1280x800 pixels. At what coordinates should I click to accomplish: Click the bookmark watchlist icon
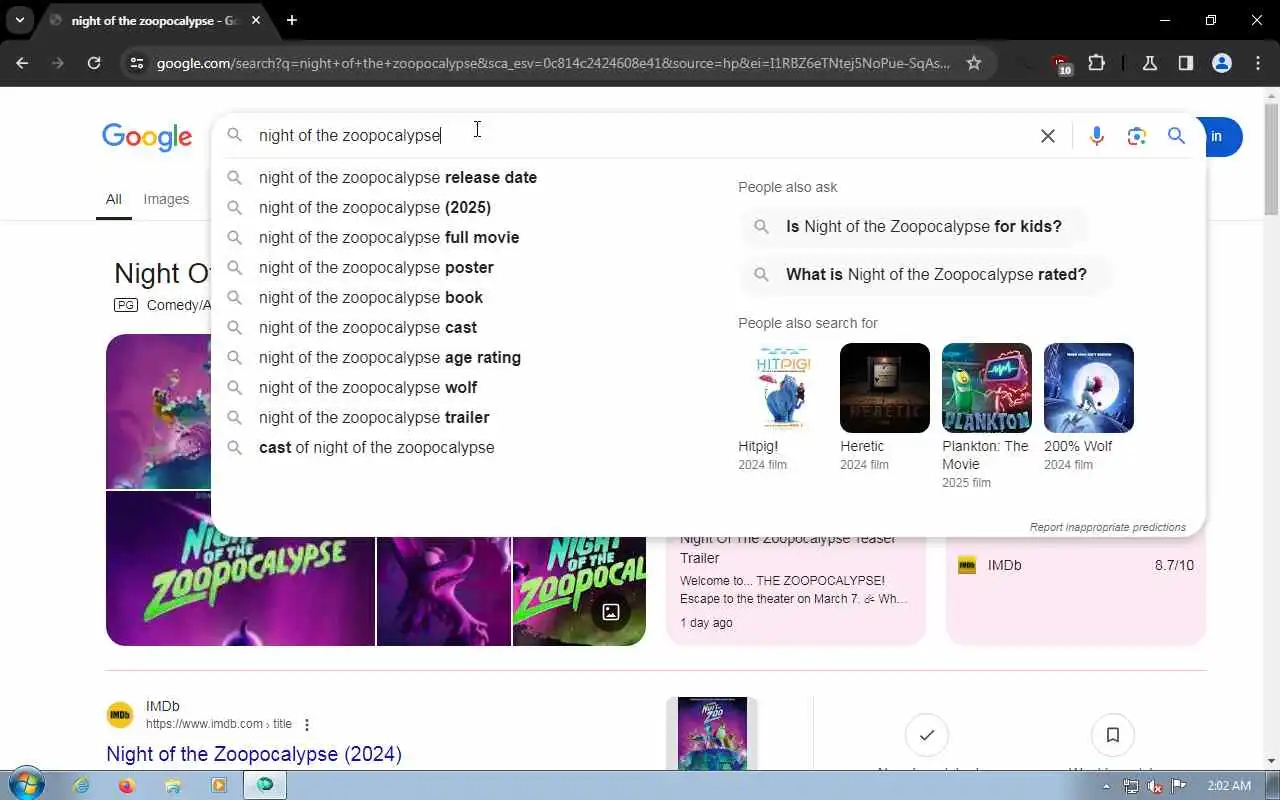[1112, 735]
